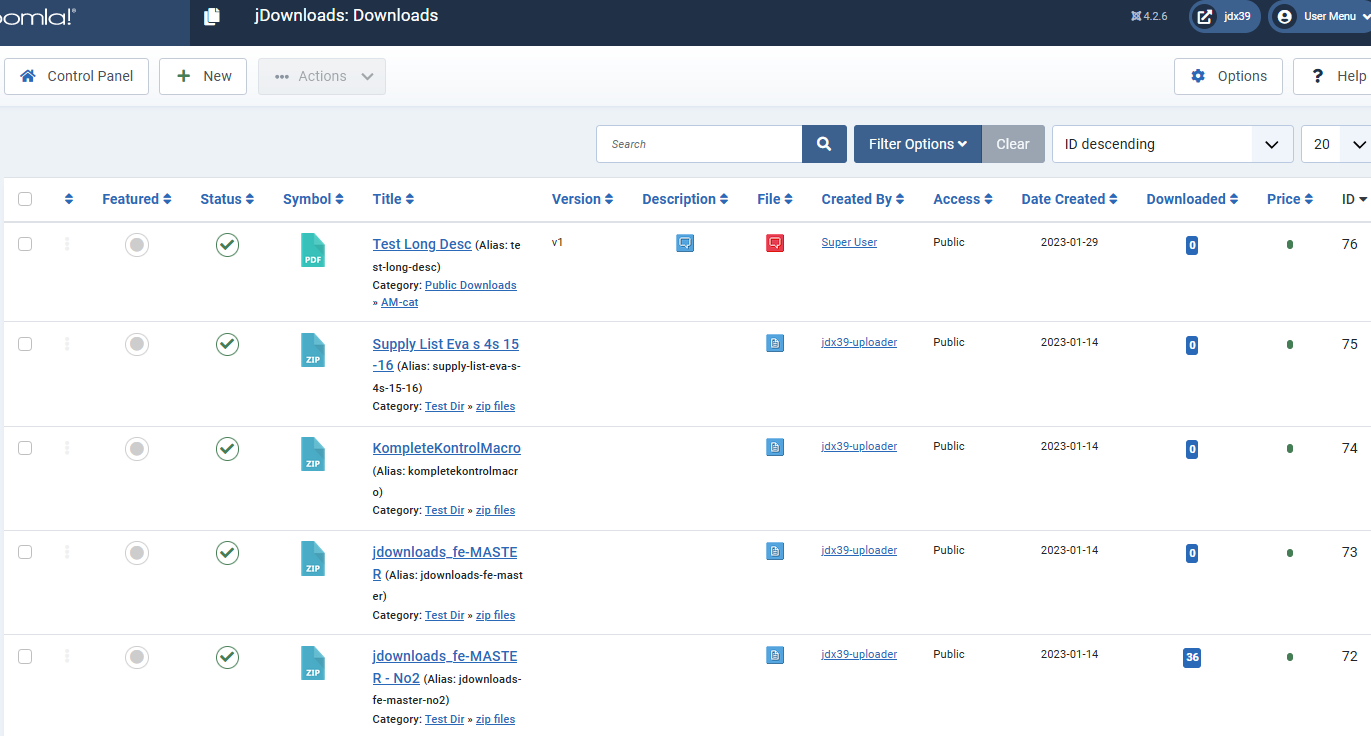Sort by the Created By column header
Image resolution: width=1371 pixels, height=736 pixels.
pyautogui.click(x=863, y=199)
